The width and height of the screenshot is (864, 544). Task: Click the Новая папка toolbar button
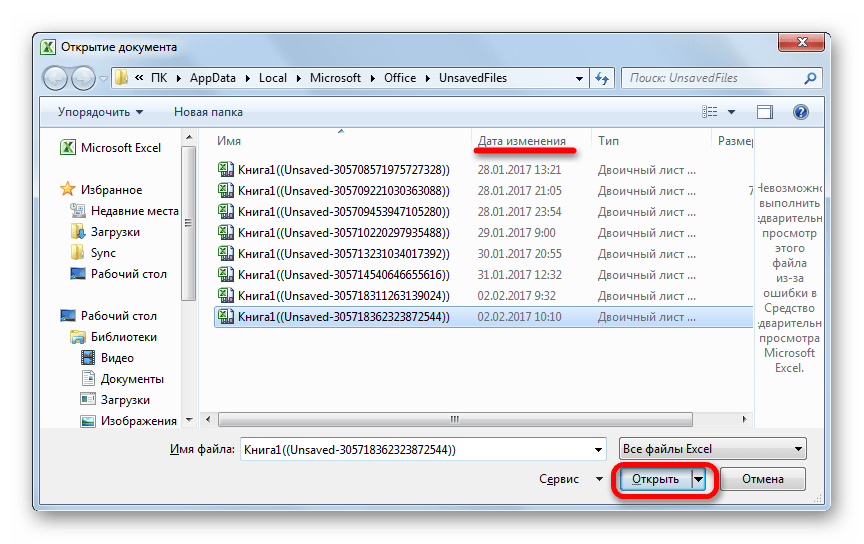click(x=208, y=112)
